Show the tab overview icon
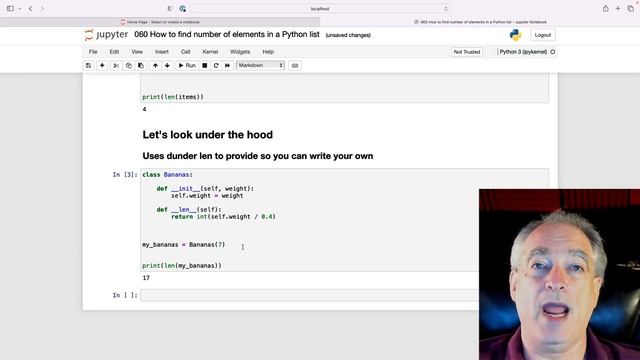The height and width of the screenshot is (360, 640). (x=630, y=9)
